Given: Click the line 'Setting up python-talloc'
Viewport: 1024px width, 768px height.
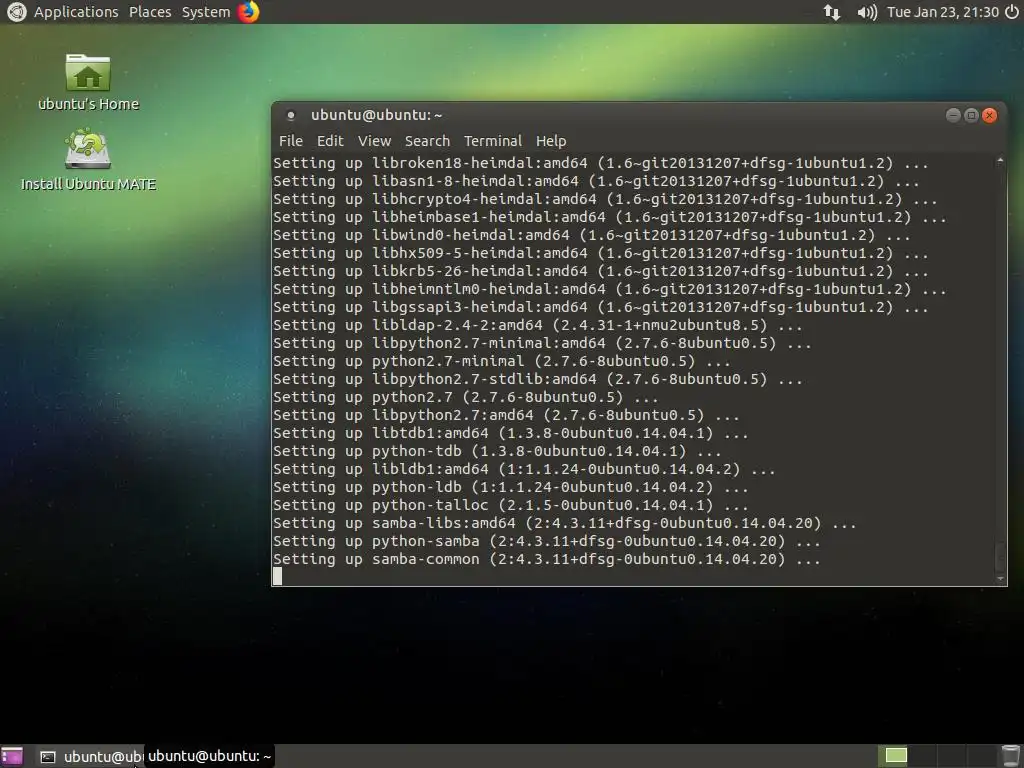Looking at the screenshot, I should [511, 505].
